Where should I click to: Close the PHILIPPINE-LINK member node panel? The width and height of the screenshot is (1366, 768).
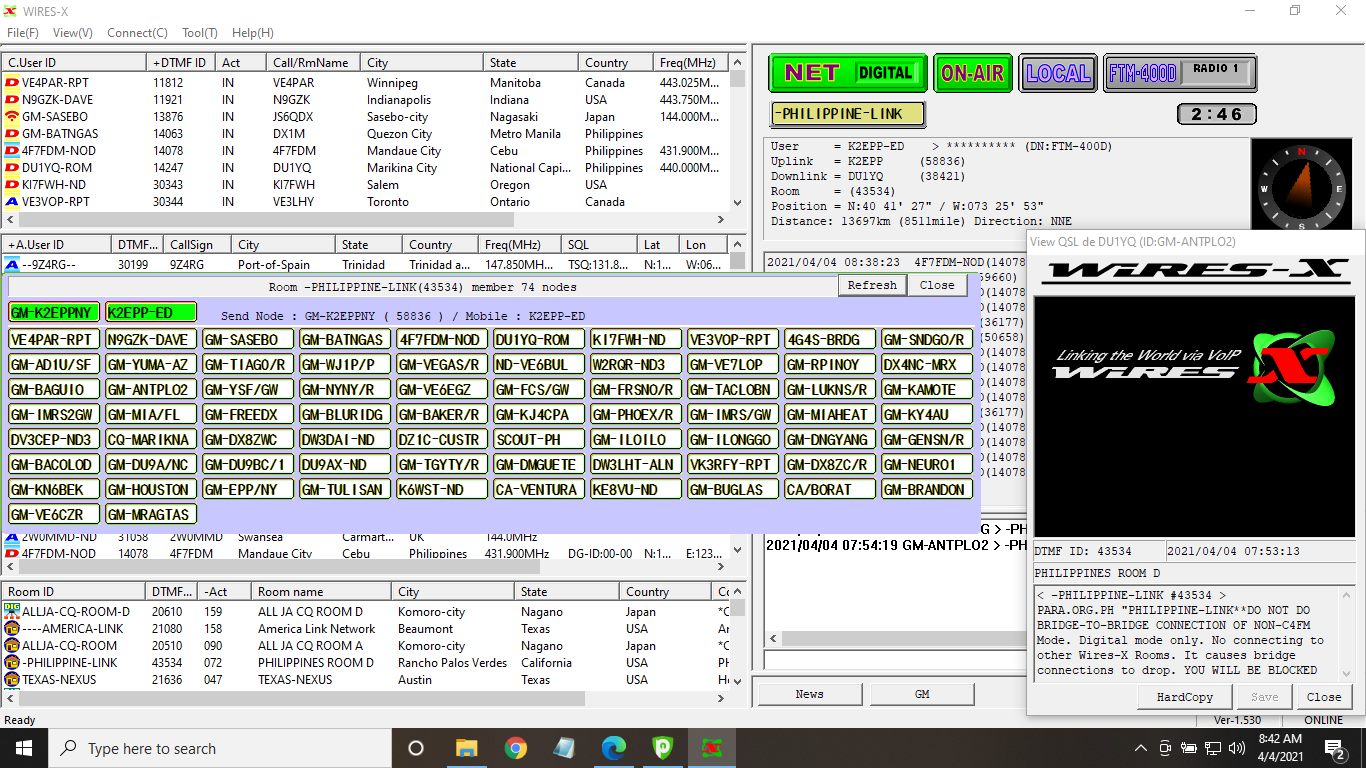coord(937,285)
